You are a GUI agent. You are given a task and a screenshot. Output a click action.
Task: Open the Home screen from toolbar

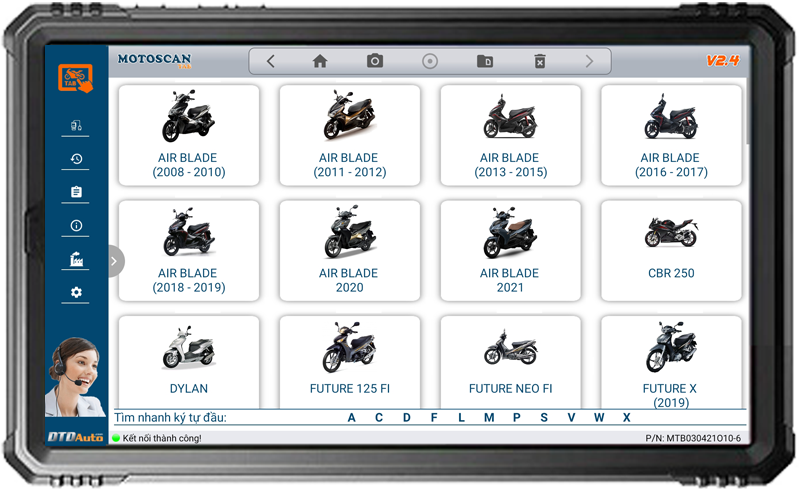pyautogui.click(x=320, y=62)
